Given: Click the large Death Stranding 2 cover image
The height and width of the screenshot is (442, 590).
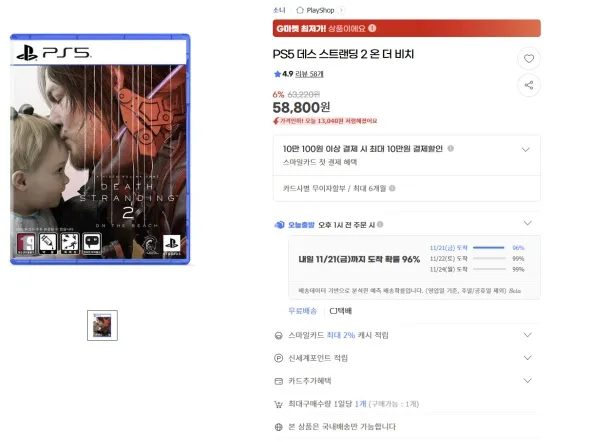Looking at the screenshot, I should tap(100, 149).
